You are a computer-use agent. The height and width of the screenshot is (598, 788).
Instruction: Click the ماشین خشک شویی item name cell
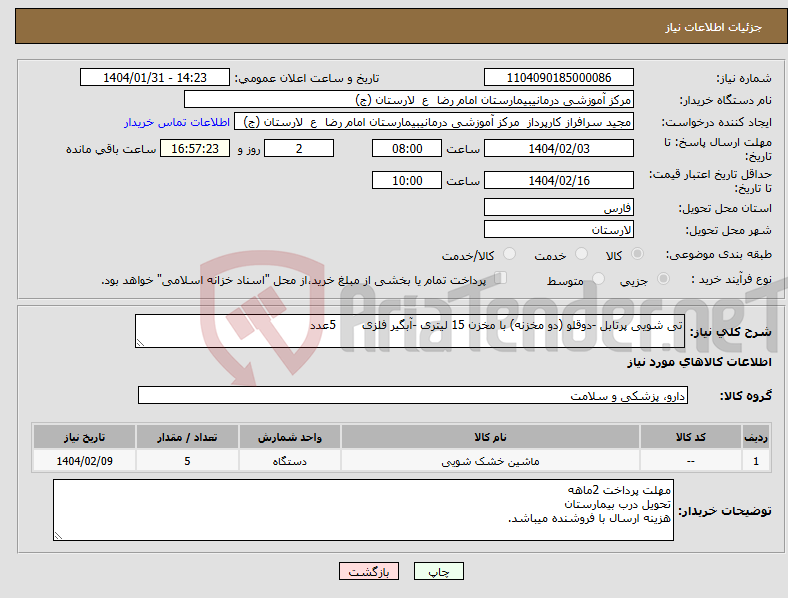[490, 461]
